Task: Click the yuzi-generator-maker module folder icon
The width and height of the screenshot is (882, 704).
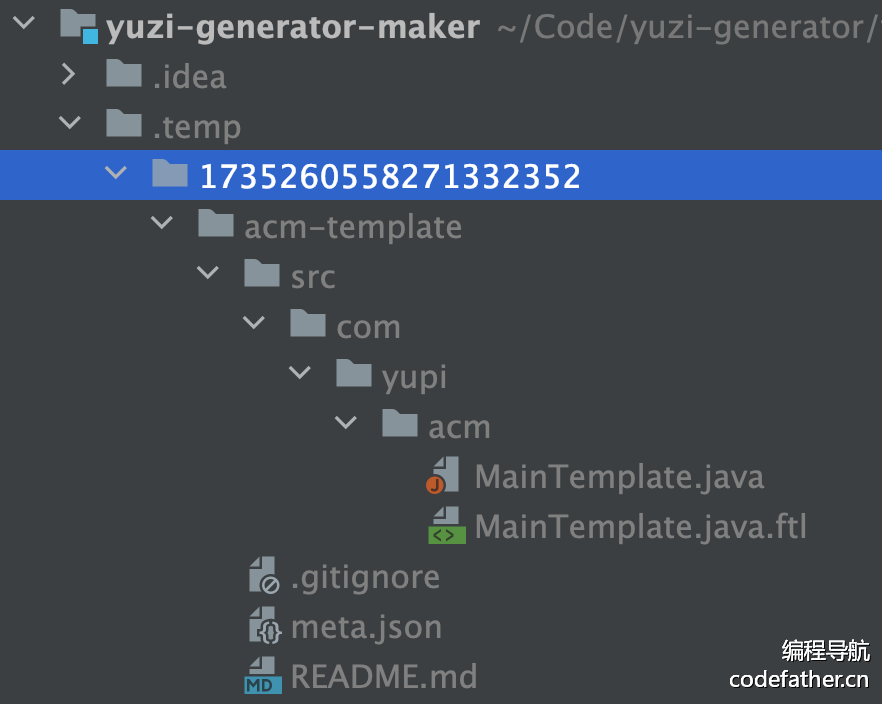Action: click(x=78, y=25)
